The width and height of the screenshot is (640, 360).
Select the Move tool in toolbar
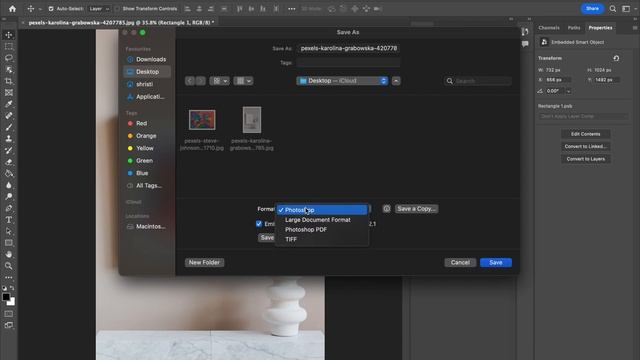(9, 35)
